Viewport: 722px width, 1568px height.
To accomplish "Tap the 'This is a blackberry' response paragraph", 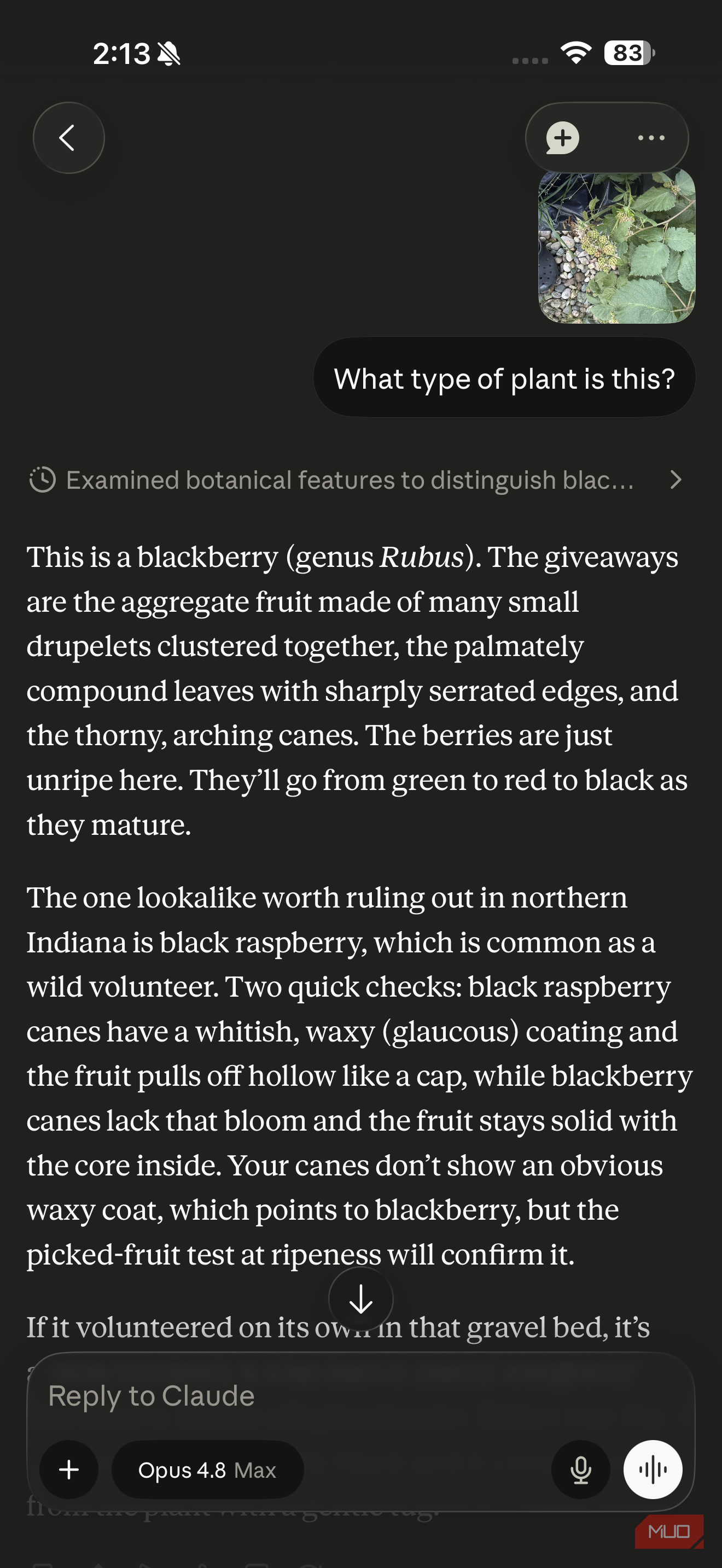I will click(x=357, y=691).
